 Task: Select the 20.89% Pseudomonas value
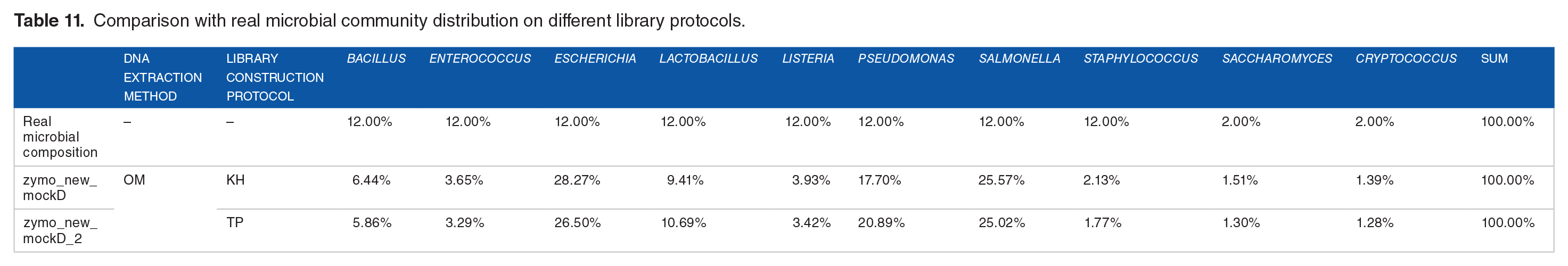click(x=881, y=223)
